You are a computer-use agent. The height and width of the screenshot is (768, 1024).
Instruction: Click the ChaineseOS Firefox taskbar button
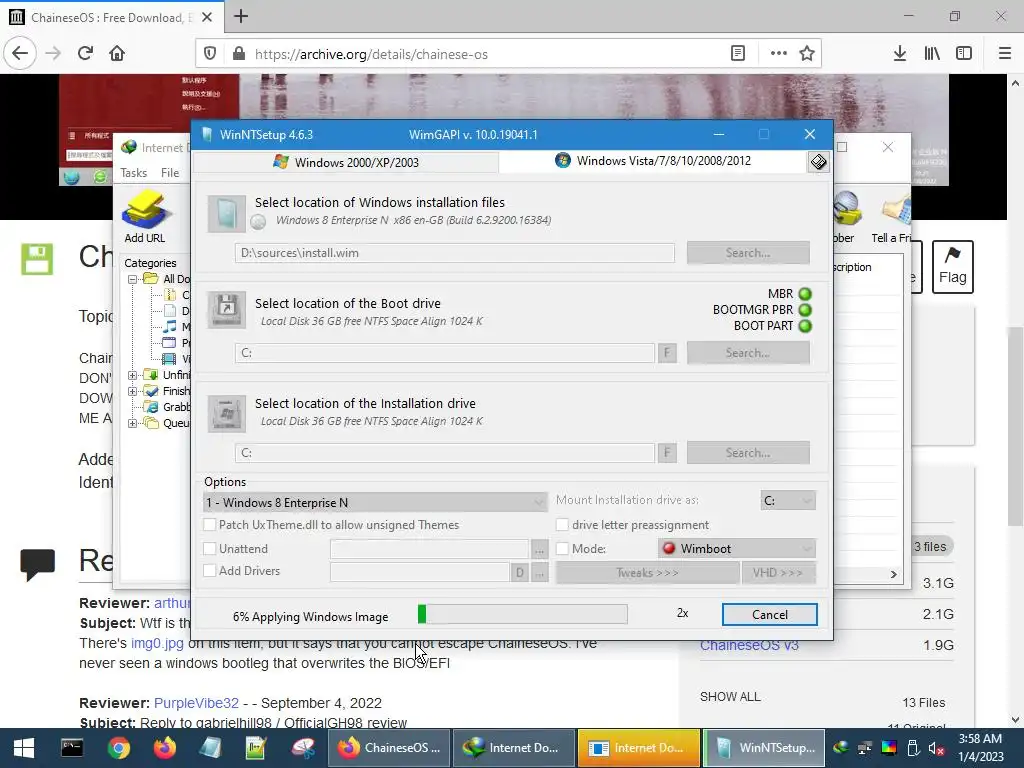[389, 748]
